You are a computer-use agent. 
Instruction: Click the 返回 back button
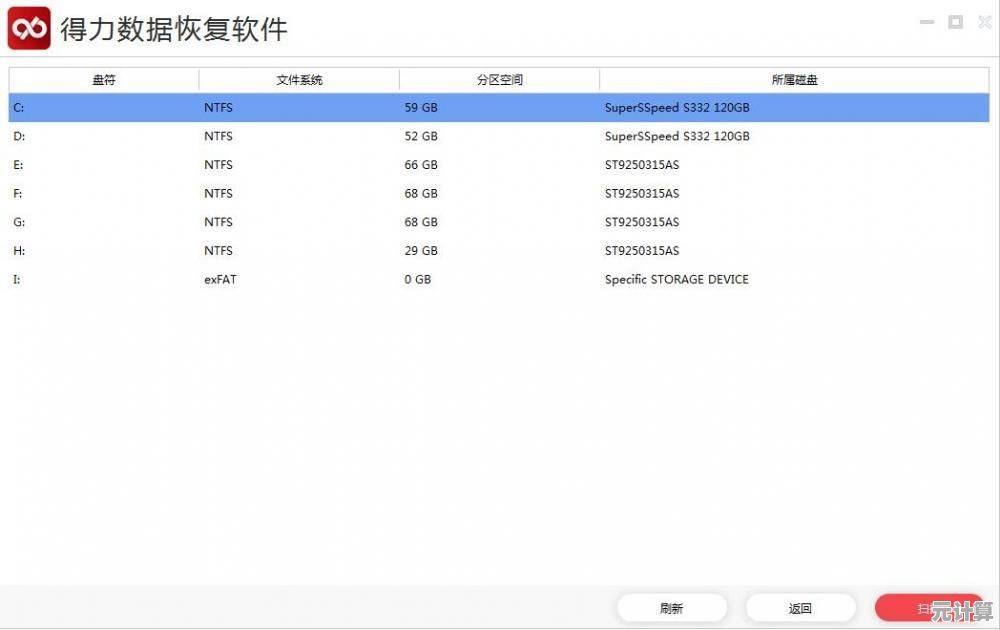(x=800, y=608)
